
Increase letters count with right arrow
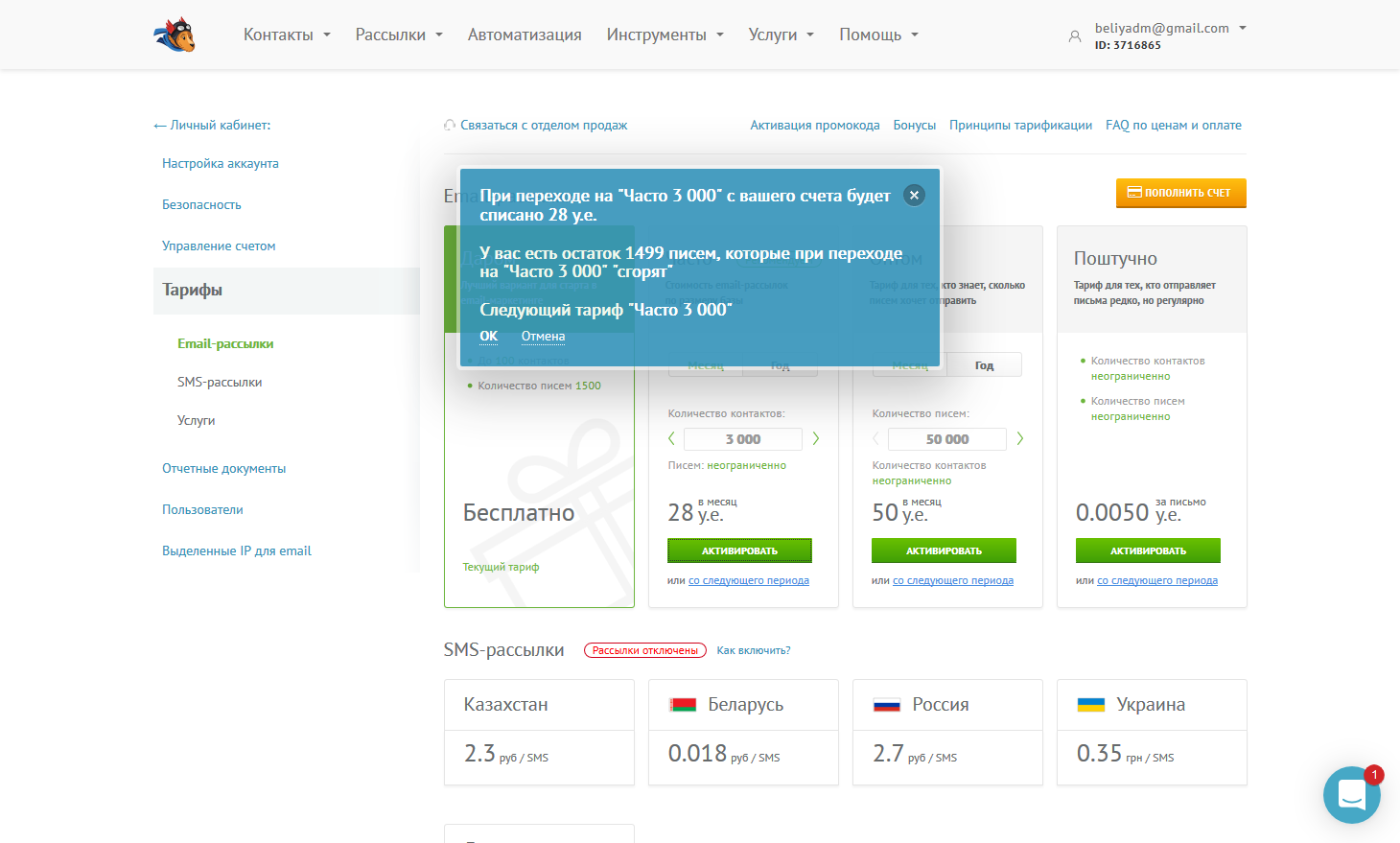pyautogui.click(x=1020, y=438)
